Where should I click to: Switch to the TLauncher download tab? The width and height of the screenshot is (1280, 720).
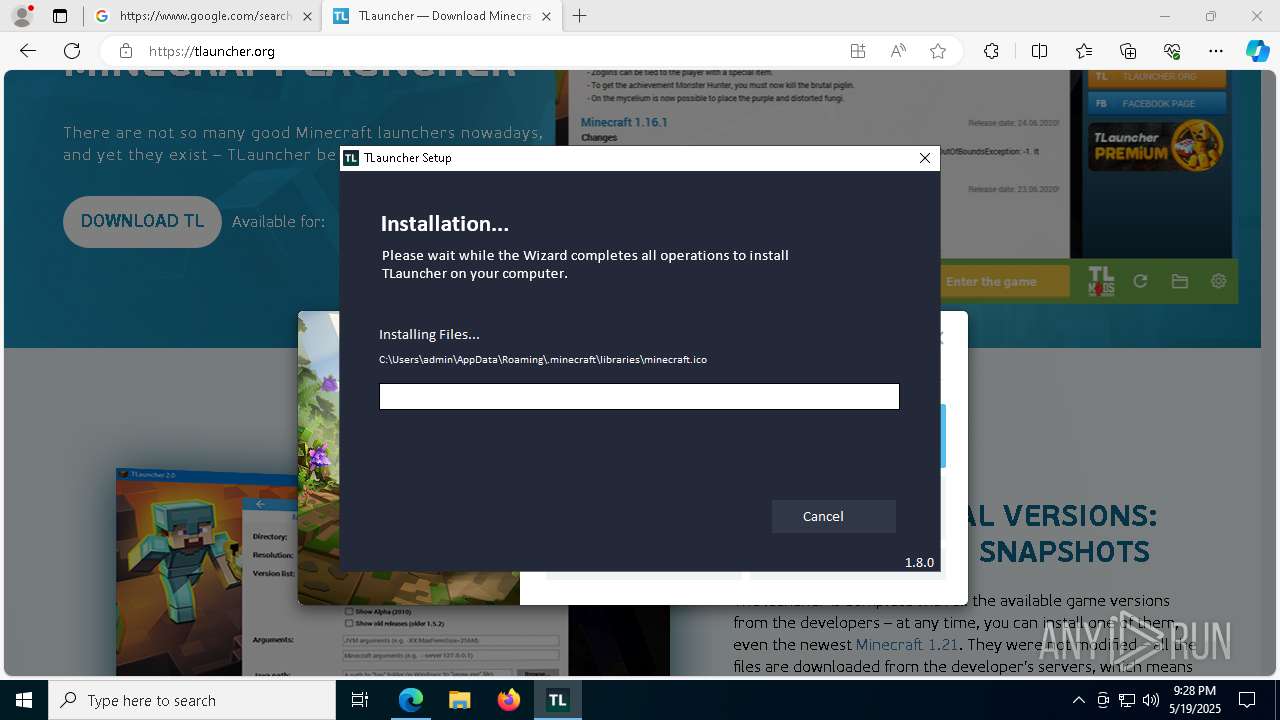tap(442, 16)
